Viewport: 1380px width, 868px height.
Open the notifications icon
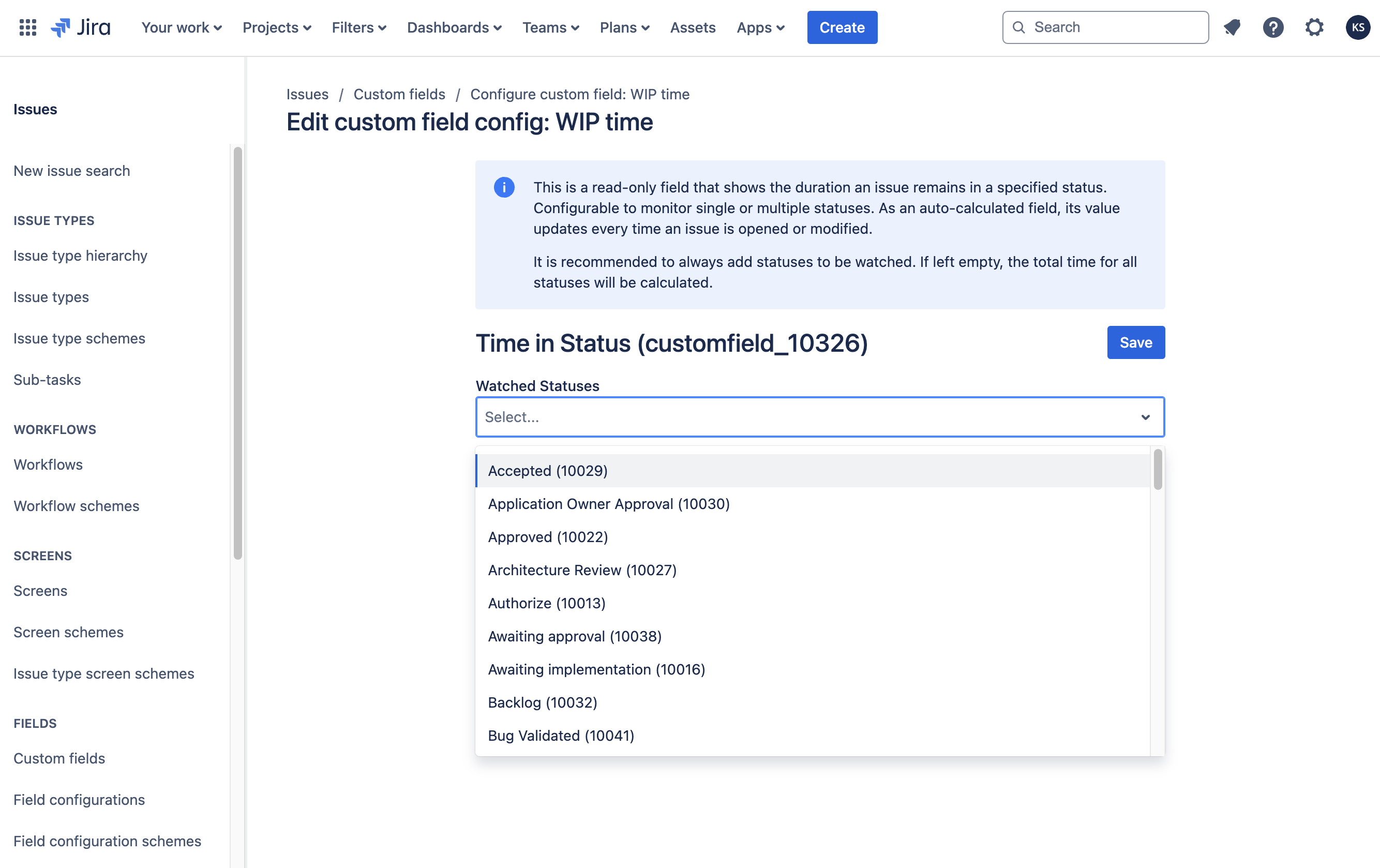[x=1232, y=27]
